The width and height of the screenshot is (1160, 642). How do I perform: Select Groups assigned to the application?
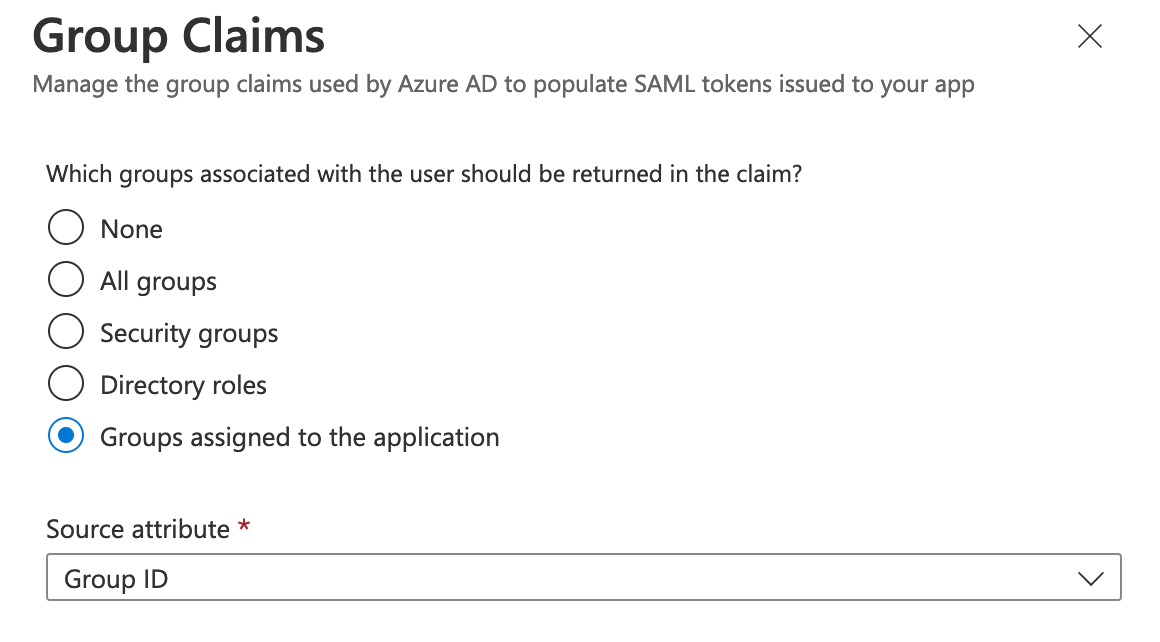[x=65, y=436]
